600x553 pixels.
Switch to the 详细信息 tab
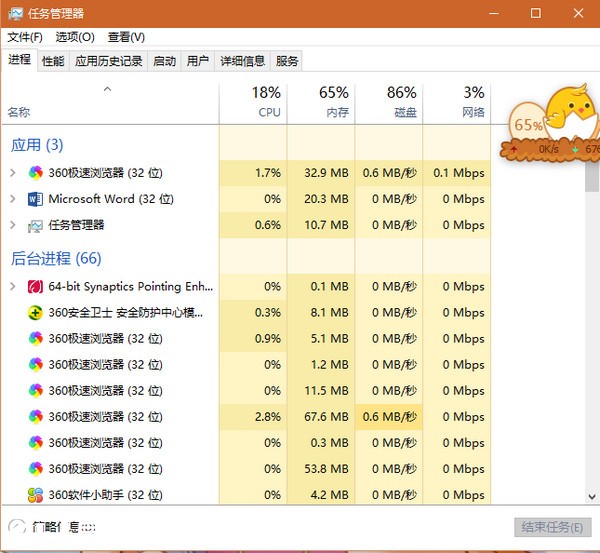click(x=242, y=61)
